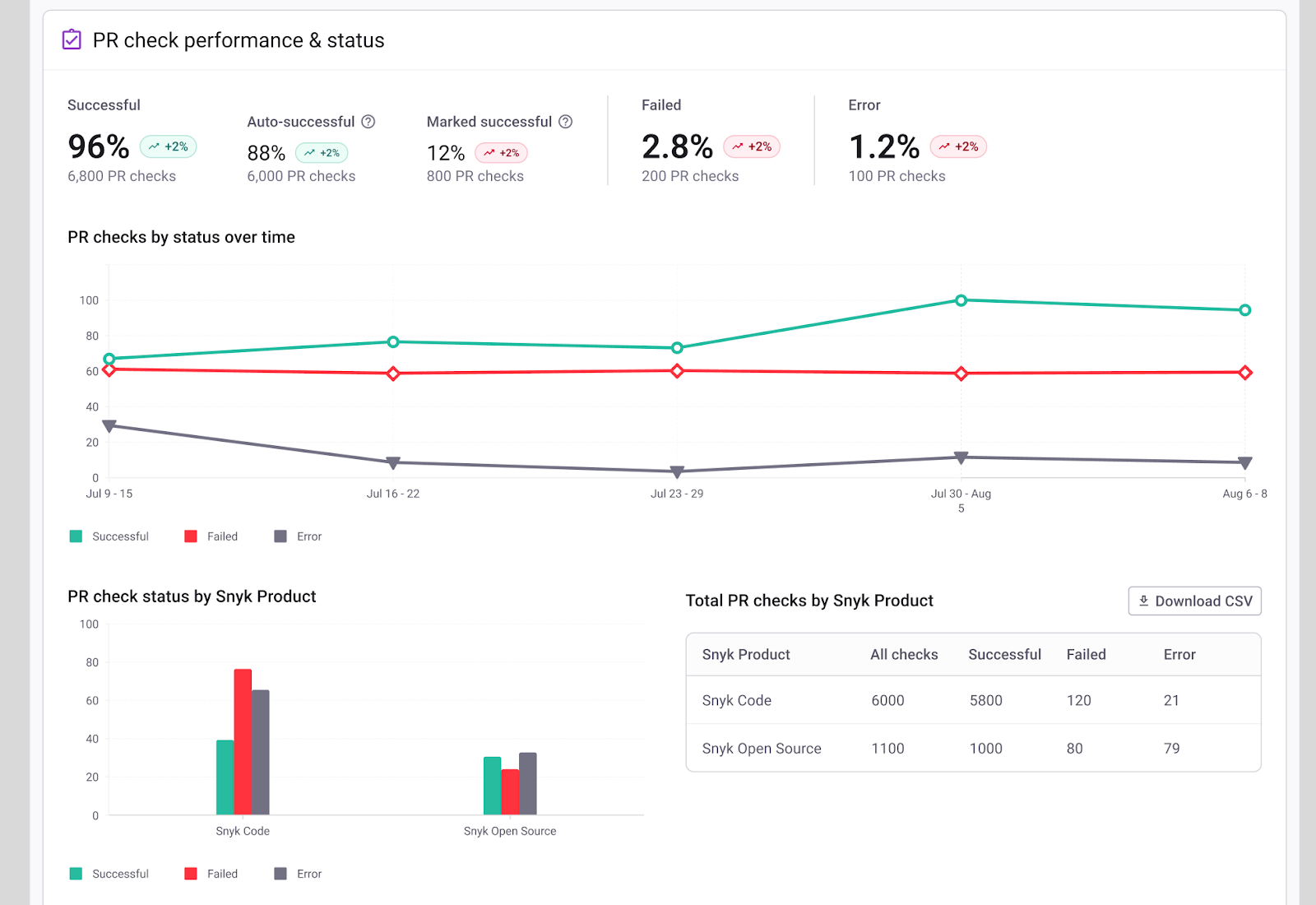Sort table by Snyk Product column

click(x=746, y=655)
